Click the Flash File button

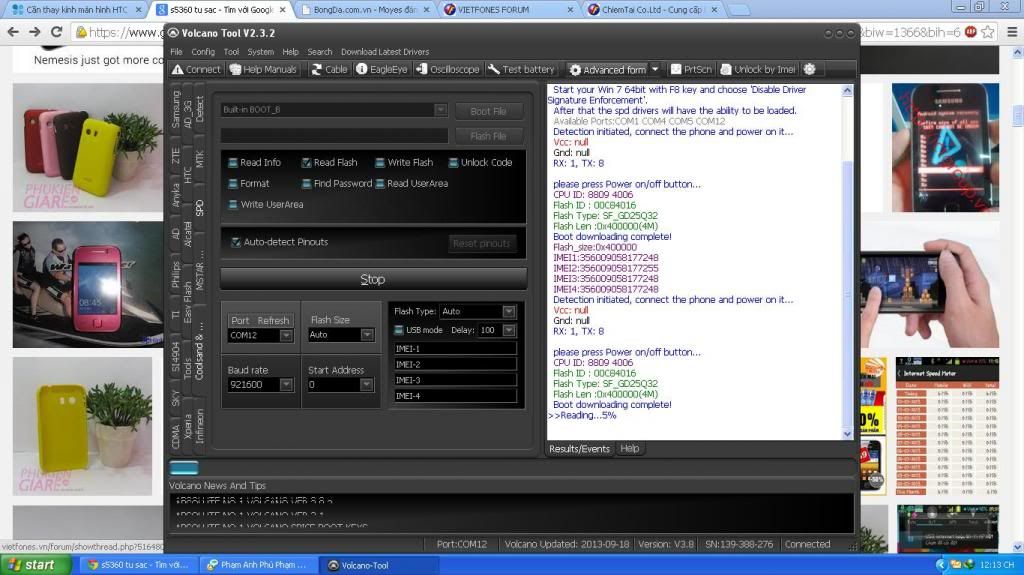tap(489, 136)
